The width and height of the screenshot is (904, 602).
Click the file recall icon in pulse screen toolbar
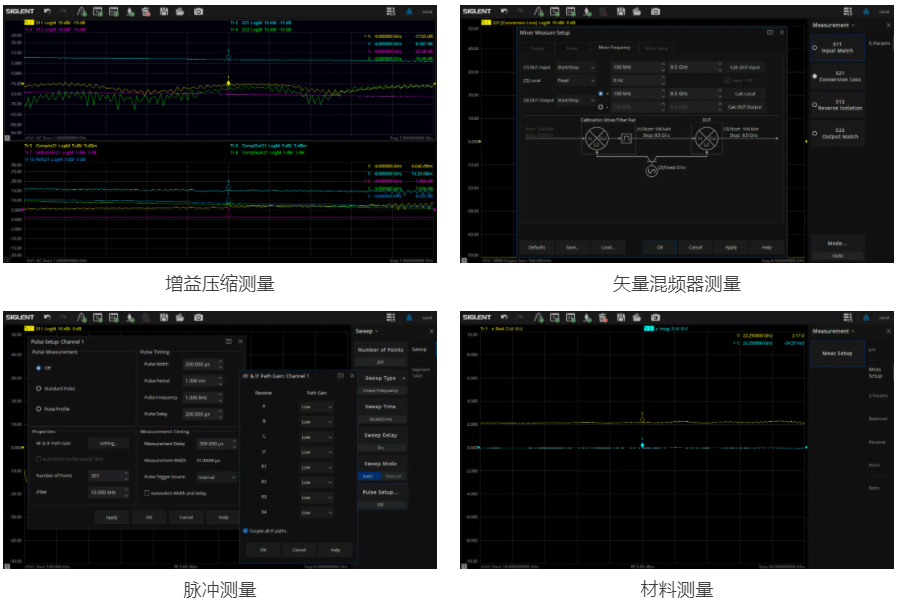180,317
